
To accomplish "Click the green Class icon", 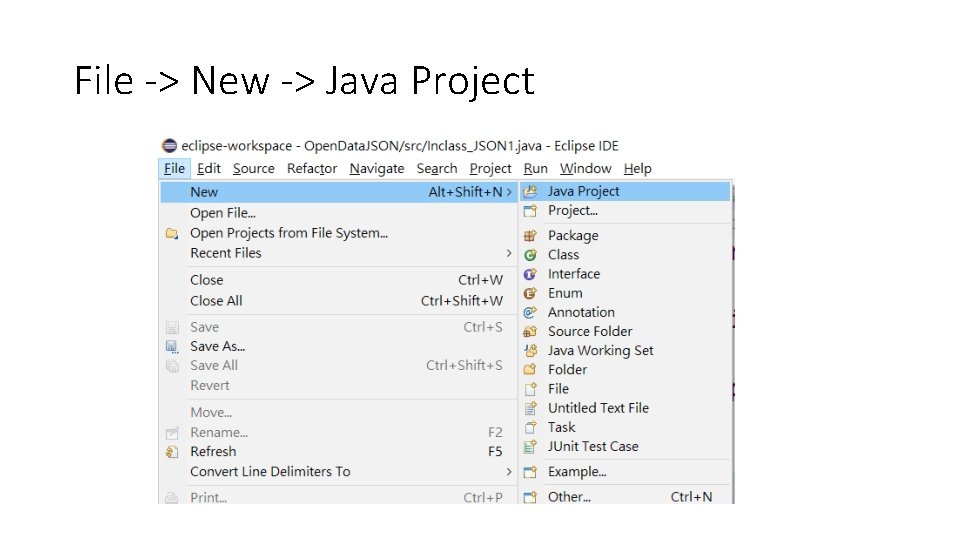I will coord(530,255).
